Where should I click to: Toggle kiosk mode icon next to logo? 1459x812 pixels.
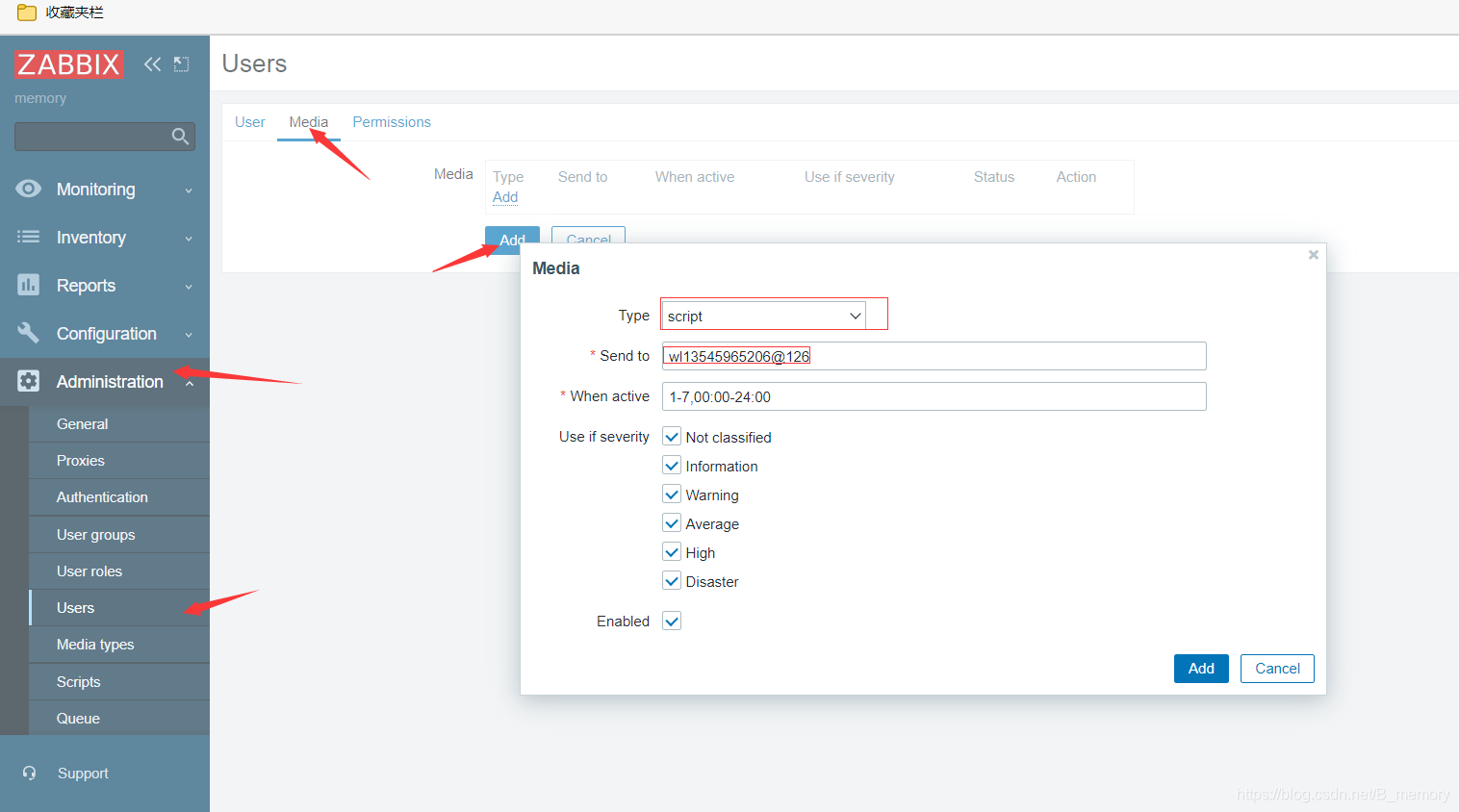pos(181,64)
